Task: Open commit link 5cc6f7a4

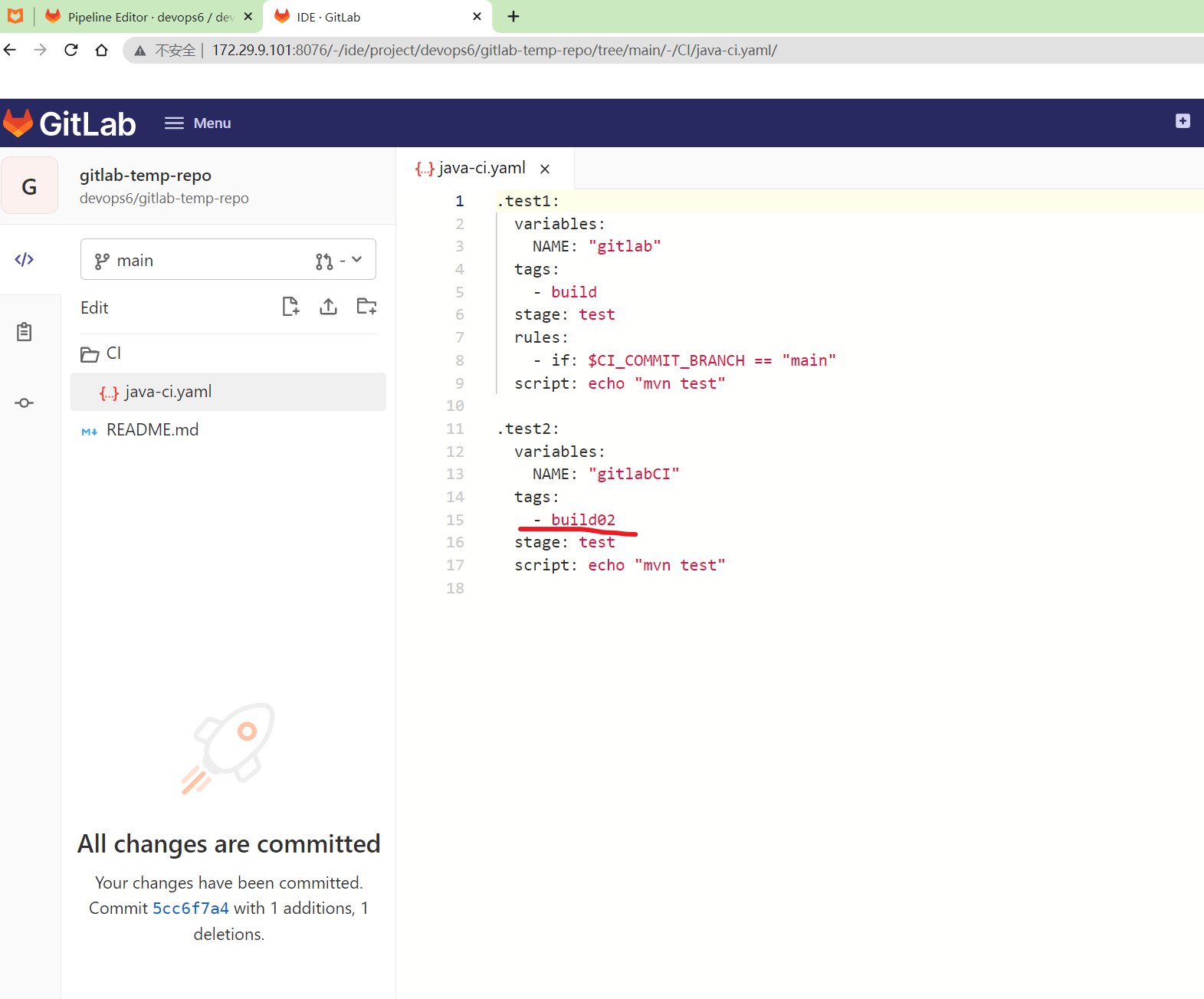Action: [x=191, y=909]
